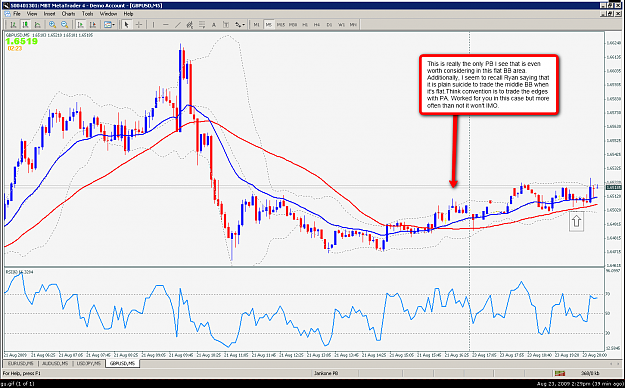Open the Charts menu

click(69, 14)
